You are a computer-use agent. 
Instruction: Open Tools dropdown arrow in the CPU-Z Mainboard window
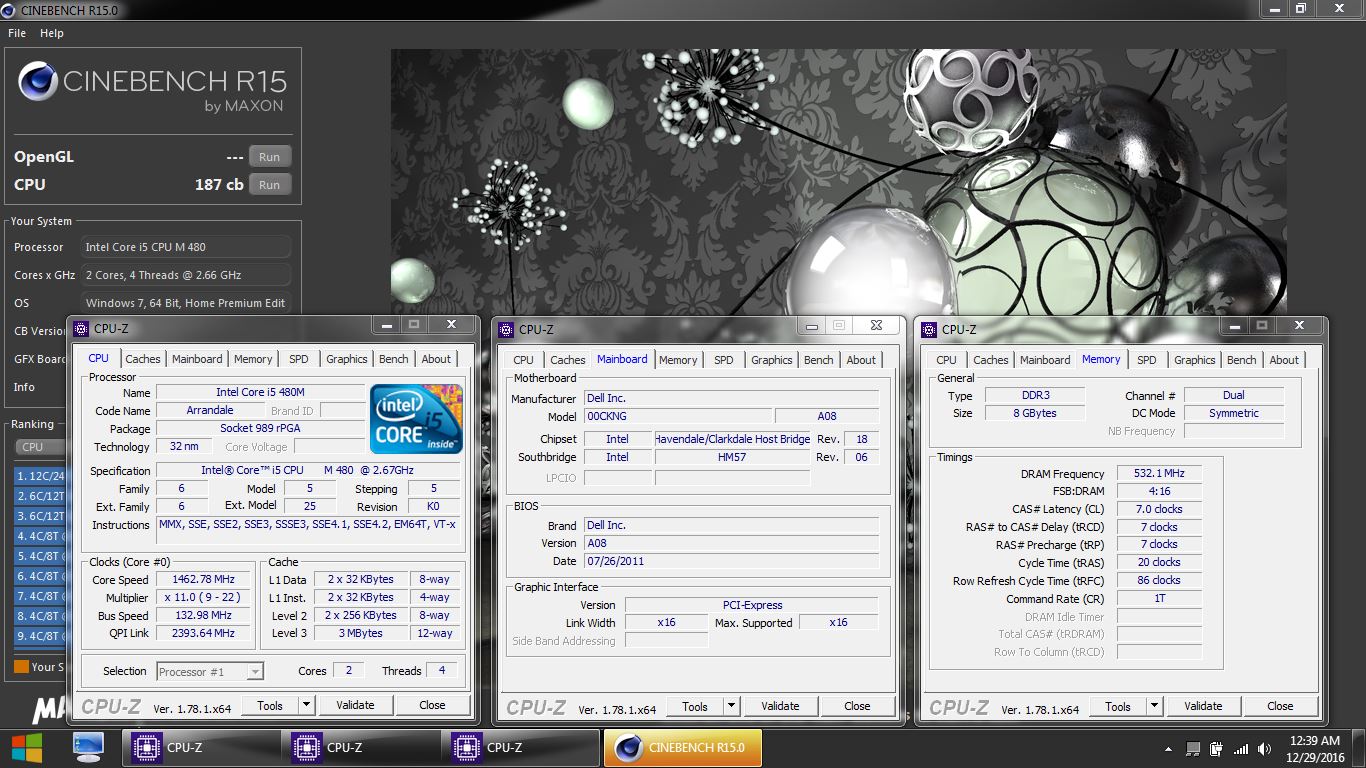732,706
